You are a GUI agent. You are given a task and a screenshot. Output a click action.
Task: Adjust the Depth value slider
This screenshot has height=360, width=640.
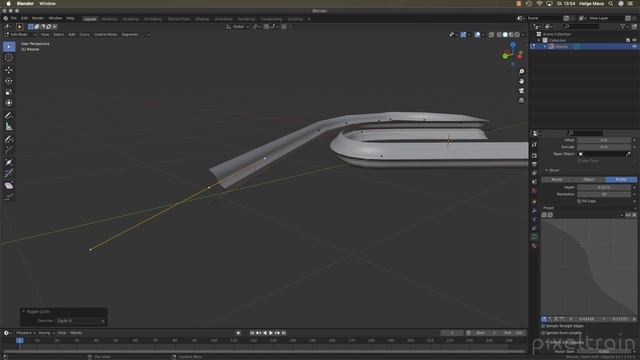(x=604, y=187)
